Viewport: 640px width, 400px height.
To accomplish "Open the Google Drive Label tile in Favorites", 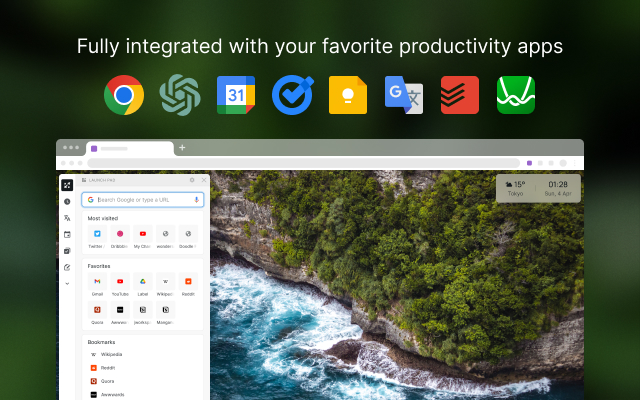I will pos(142,284).
